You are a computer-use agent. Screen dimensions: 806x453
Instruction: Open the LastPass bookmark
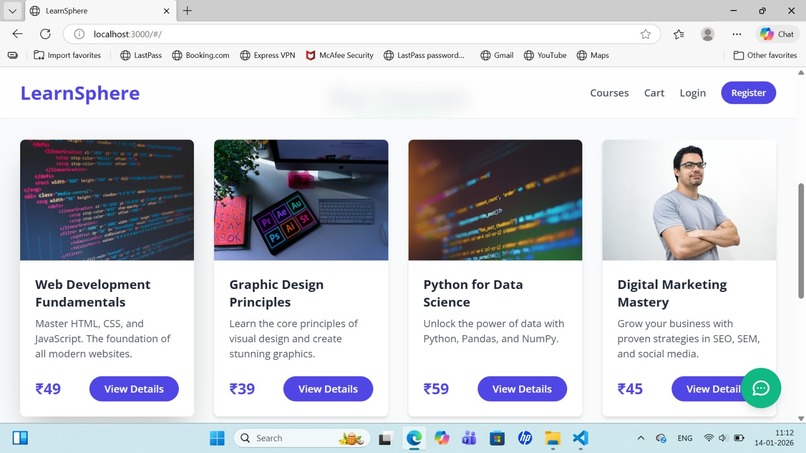pyautogui.click(x=141, y=55)
